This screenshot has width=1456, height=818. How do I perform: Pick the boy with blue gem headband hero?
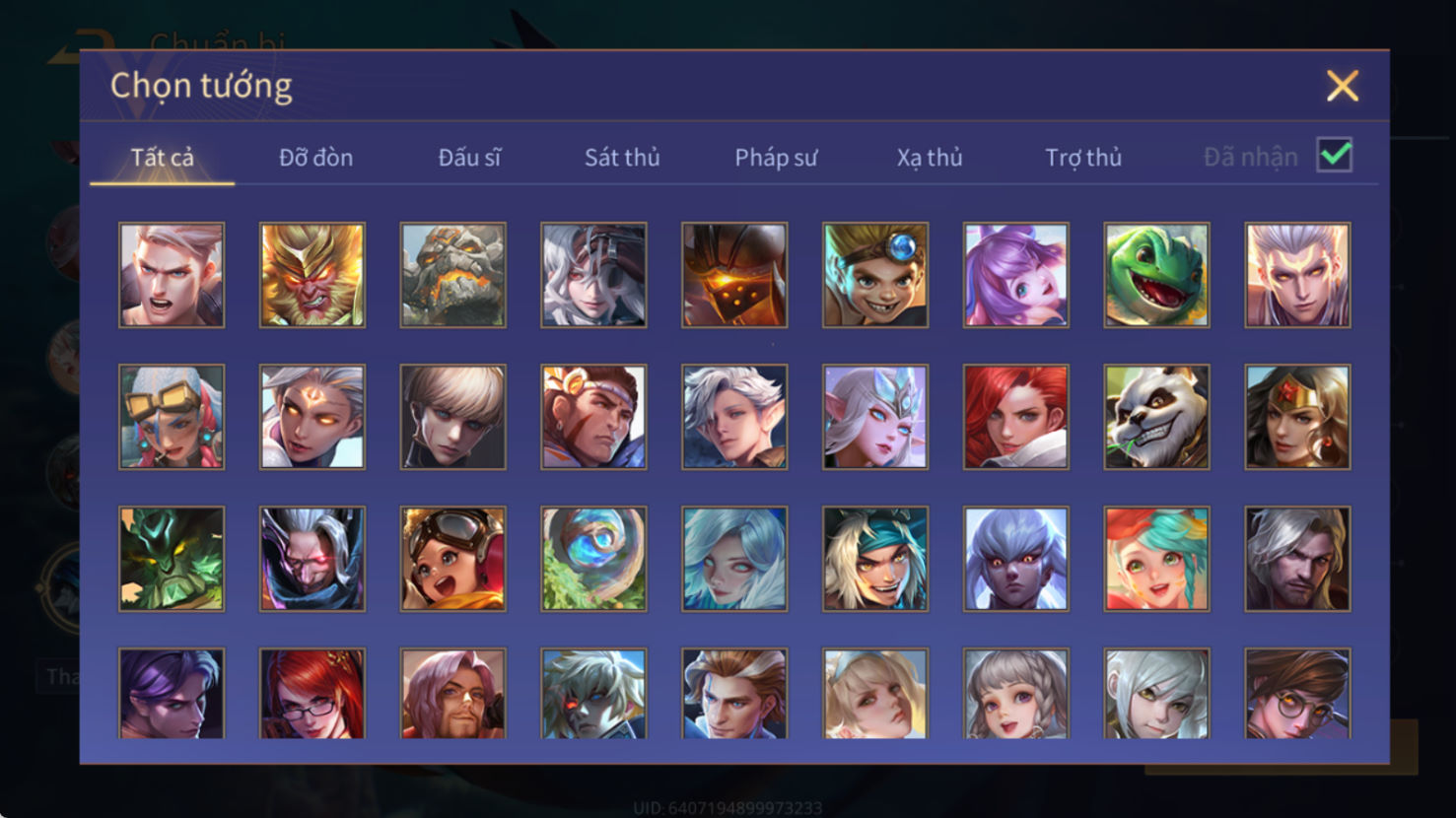click(875, 275)
